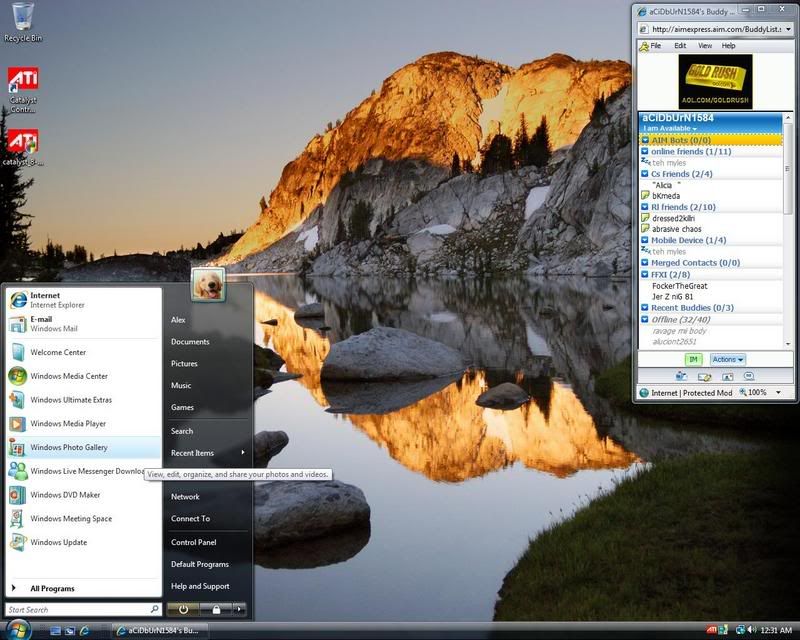This screenshot has width=800, height=640.
Task: Collapse the FFXI (2/8) group
Action: [x=645, y=275]
